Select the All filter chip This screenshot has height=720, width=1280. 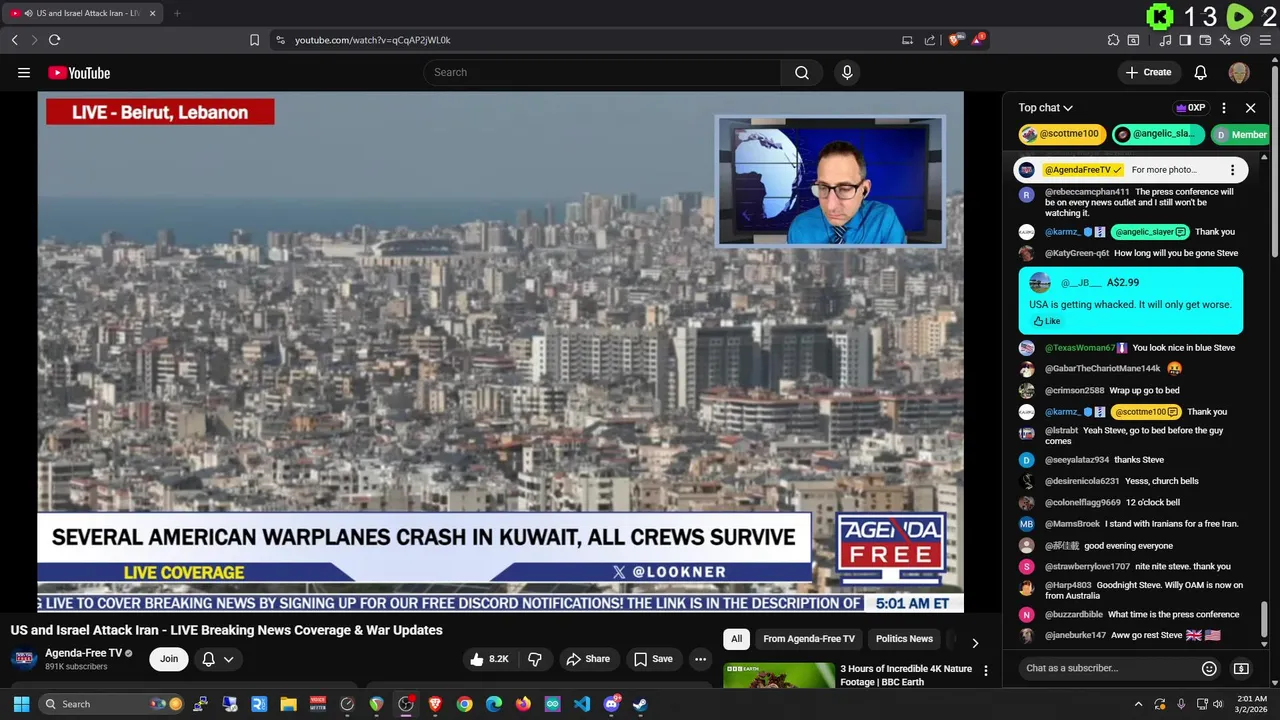pyautogui.click(x=737, y=639)
